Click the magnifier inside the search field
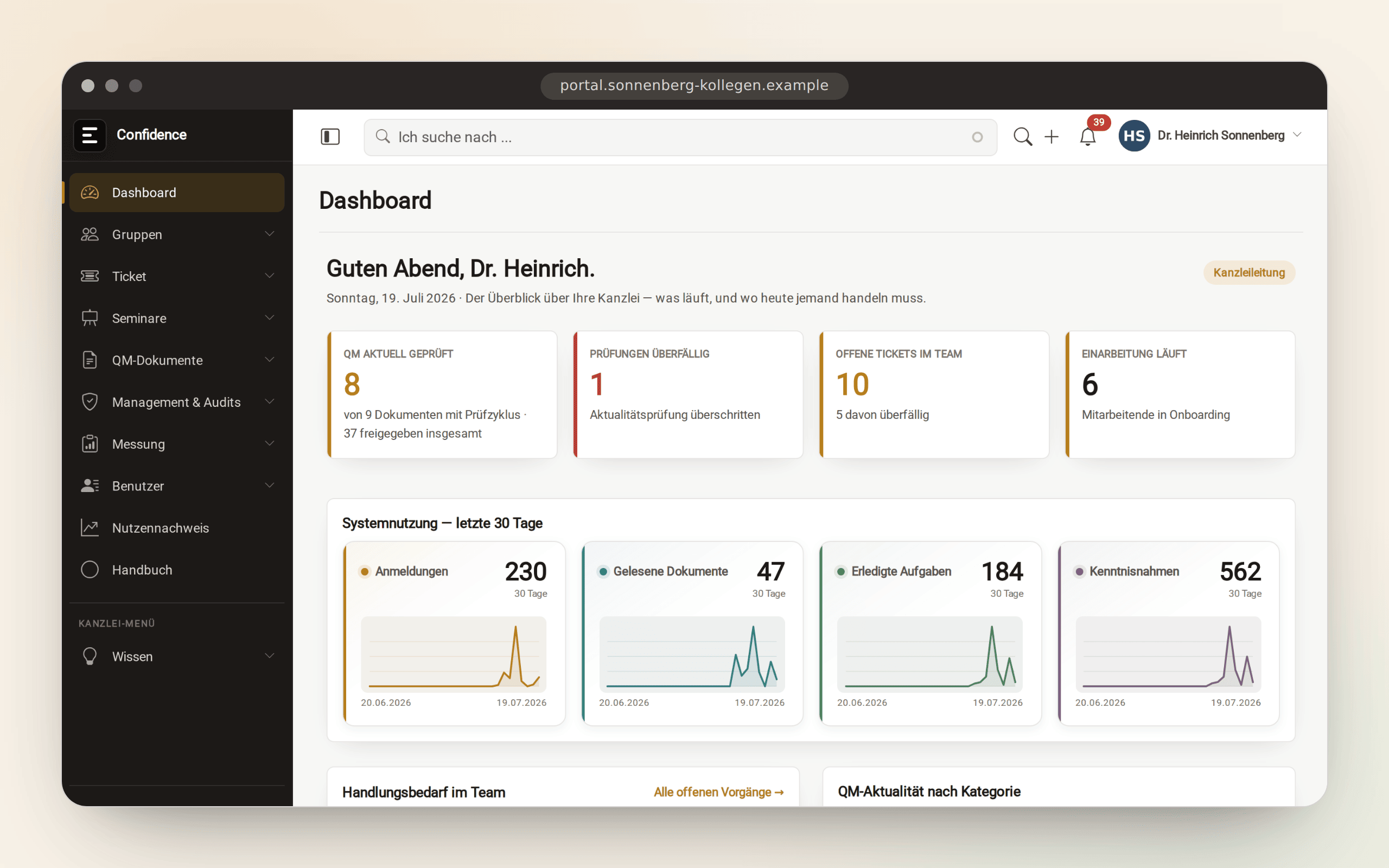The width and height of the screenshot is (1389, 868). (x=383, y=137)
